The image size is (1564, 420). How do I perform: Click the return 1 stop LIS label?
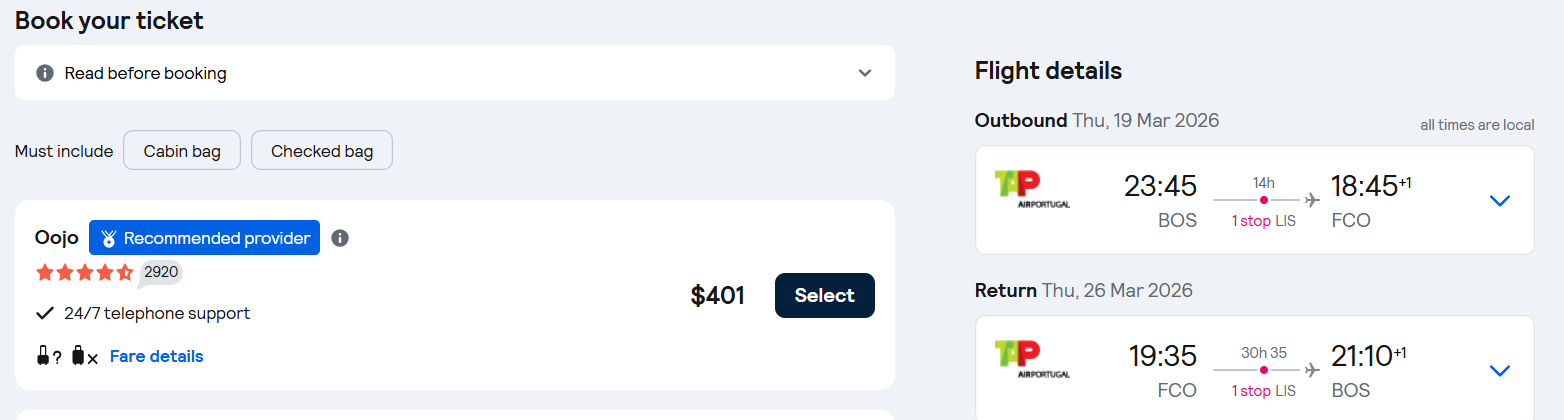(x=1263, y=391)
